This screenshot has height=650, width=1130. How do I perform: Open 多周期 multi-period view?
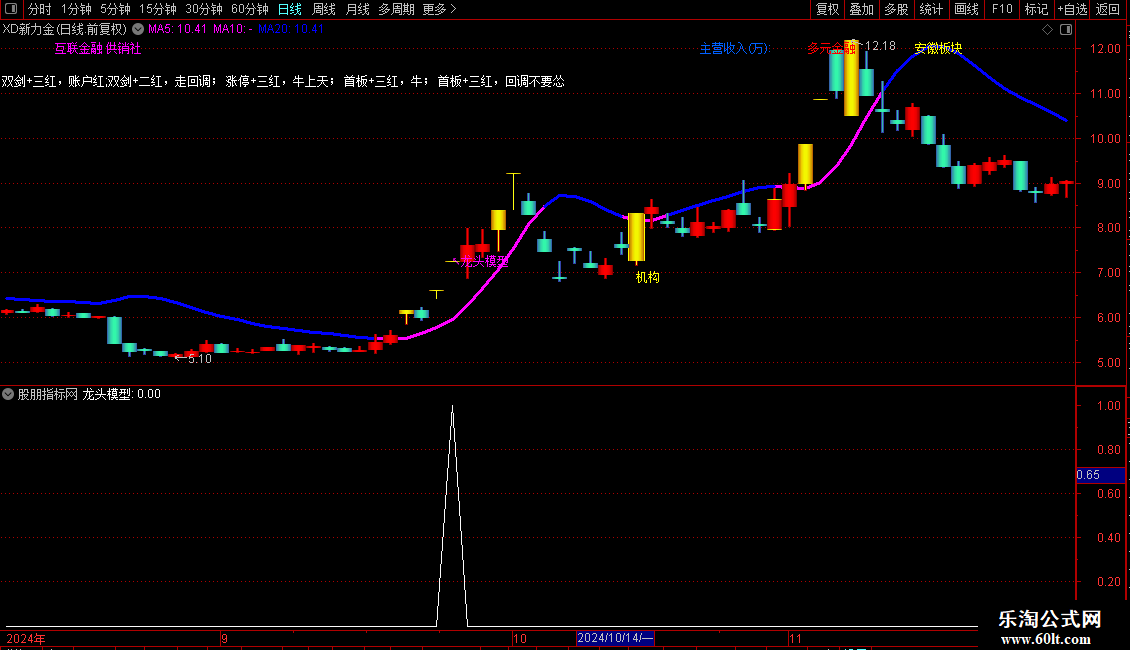pos(396,9)
